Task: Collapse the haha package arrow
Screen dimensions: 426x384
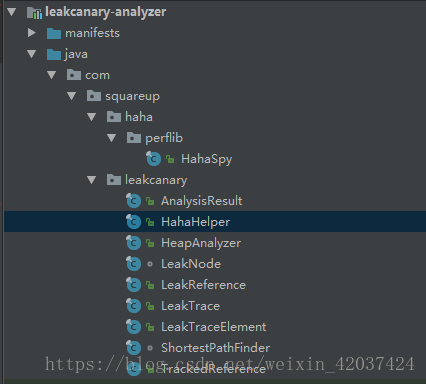Action: (92, 117)
